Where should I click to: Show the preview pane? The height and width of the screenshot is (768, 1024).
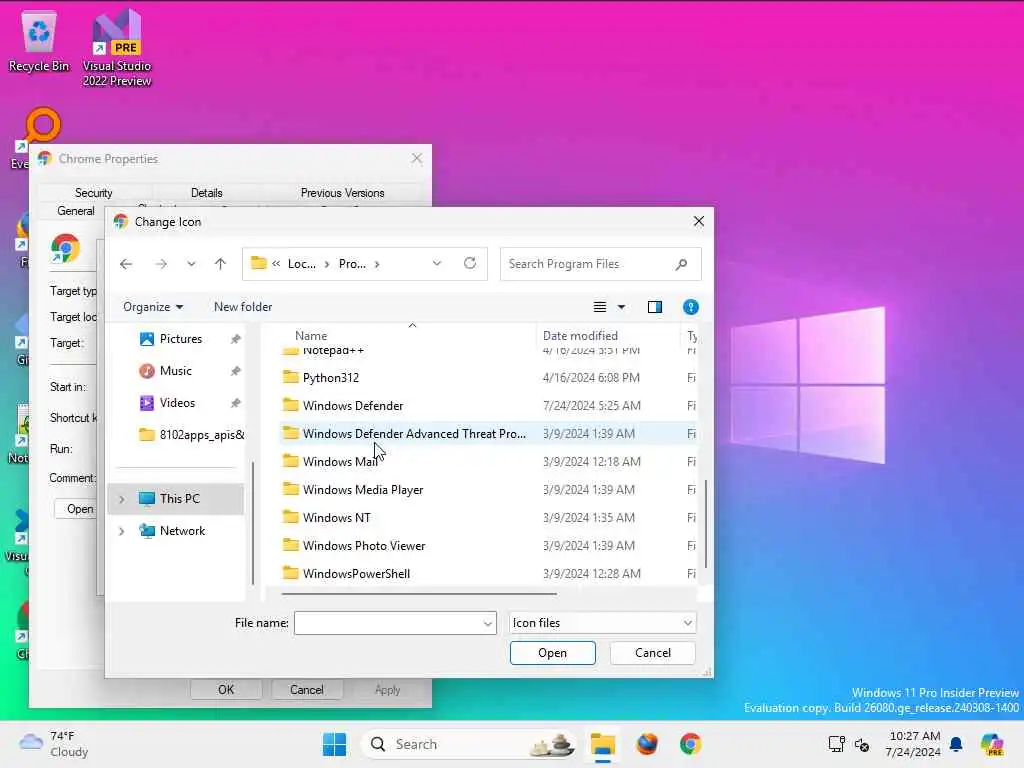tap(654, 307)
